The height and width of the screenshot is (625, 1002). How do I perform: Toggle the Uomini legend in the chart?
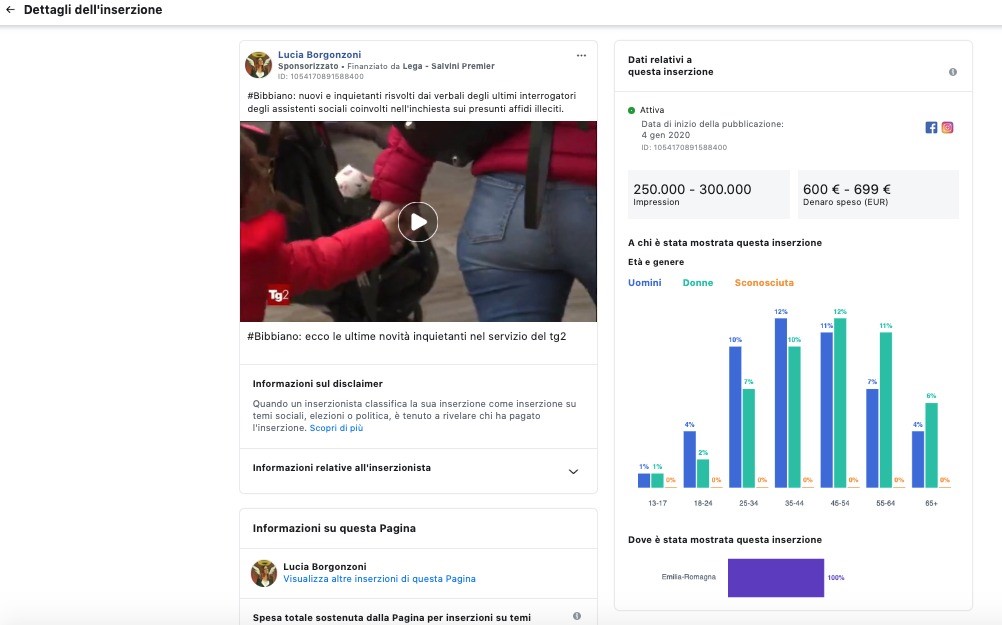coord(644,283)
